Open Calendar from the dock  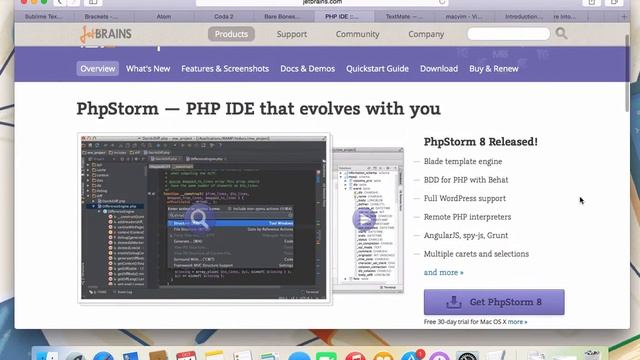(186, 355)
